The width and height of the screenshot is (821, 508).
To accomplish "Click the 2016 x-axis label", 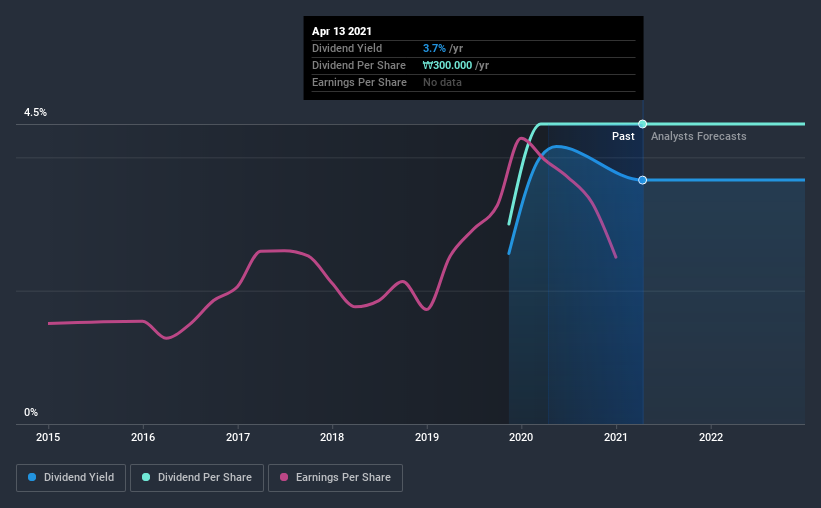I will [143, 437].
